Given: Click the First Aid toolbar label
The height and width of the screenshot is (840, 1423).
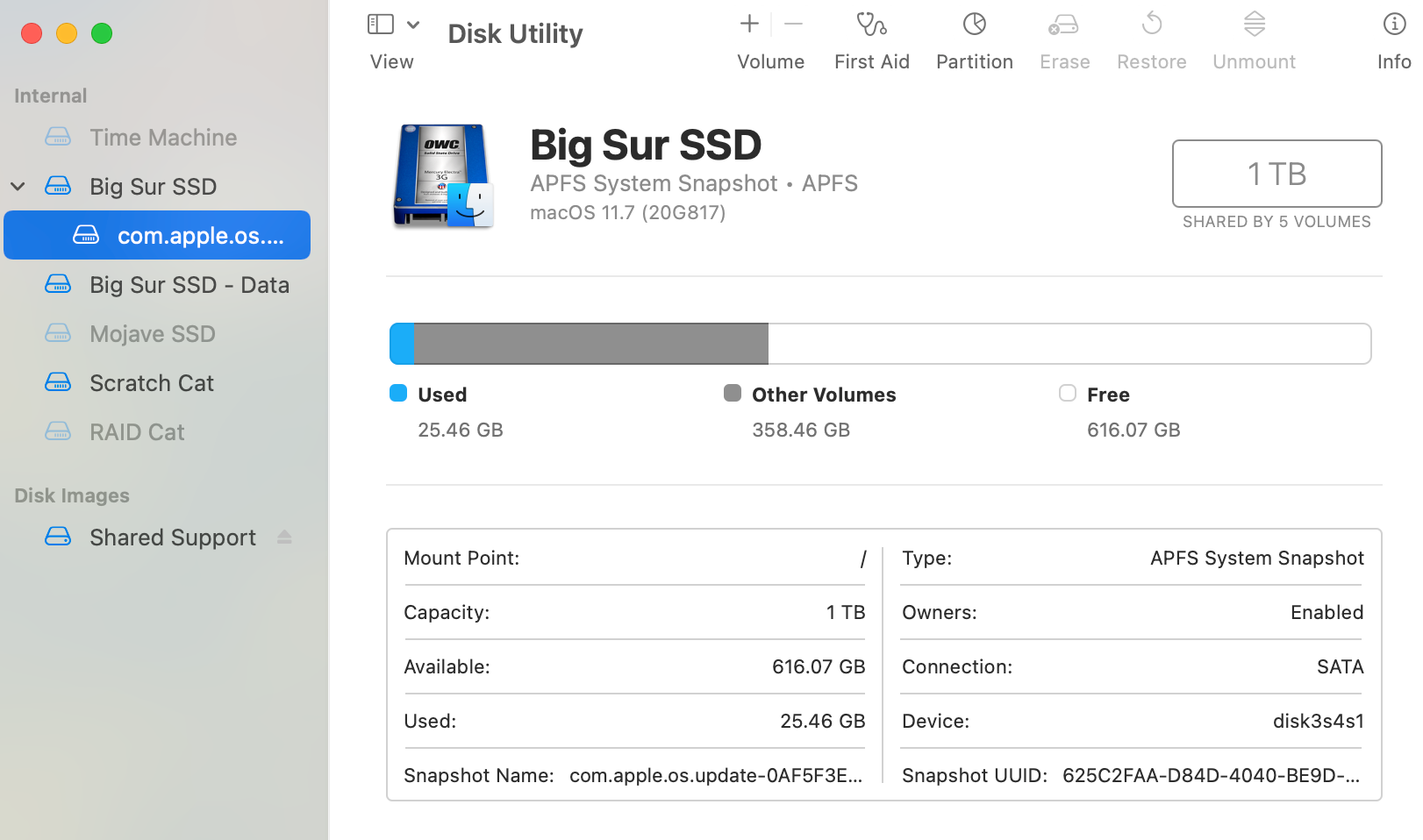Looking at the screenshot, I should pos(872,62).
